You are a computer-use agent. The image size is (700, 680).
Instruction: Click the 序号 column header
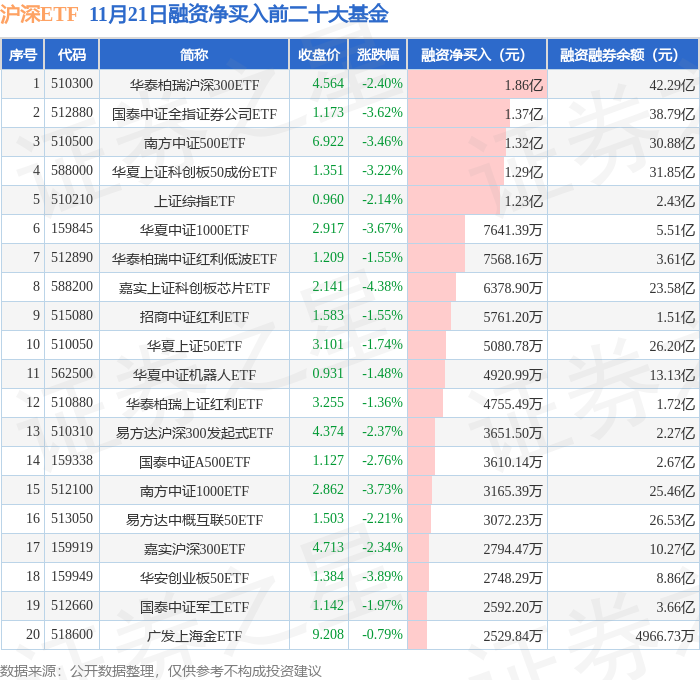click(x=22, y=54)
